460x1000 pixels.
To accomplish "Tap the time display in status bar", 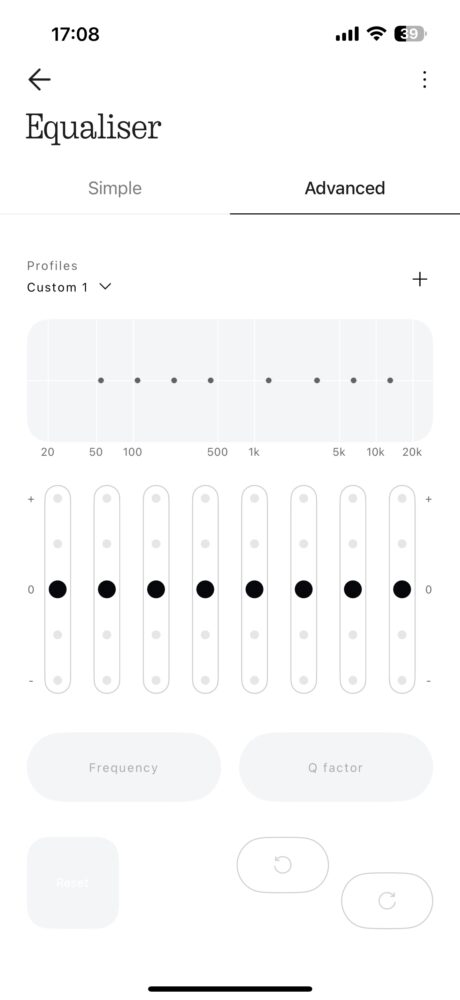I will click(75, 34).
